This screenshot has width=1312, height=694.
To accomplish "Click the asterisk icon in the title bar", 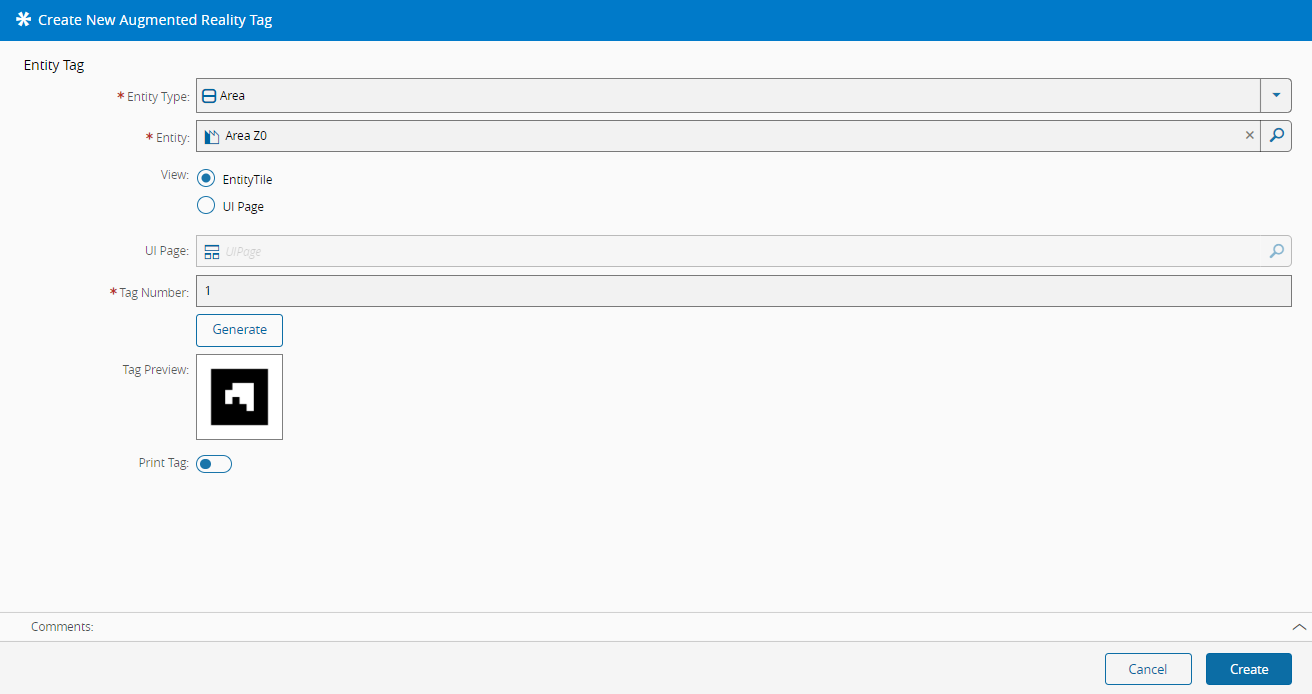I will [23, 20].
